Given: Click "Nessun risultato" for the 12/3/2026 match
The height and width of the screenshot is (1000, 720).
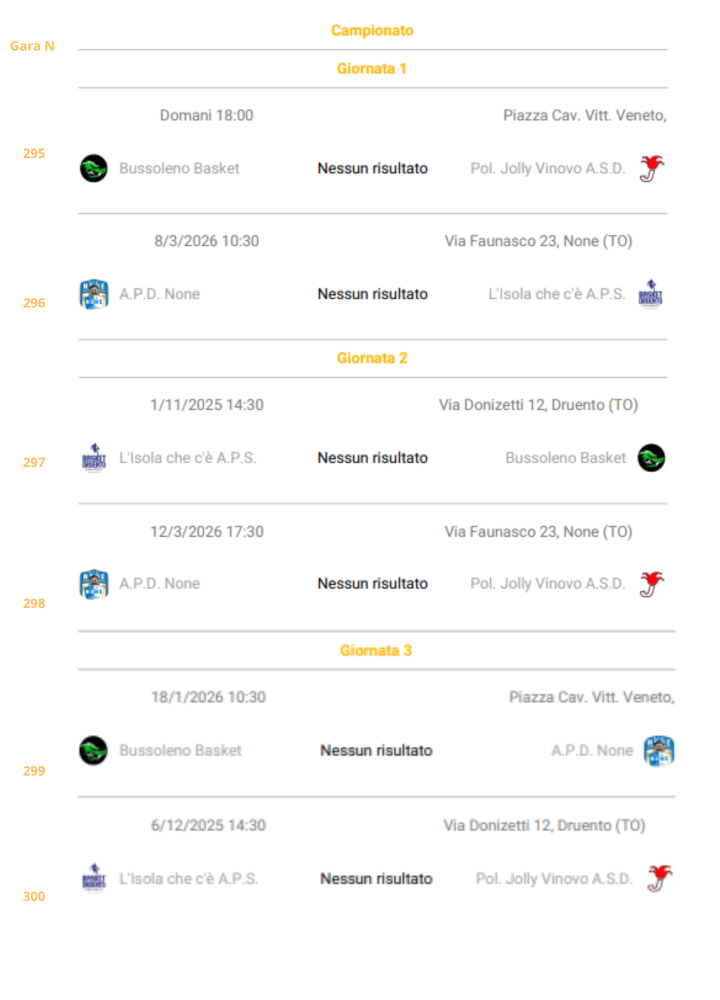Looking at the screenshot, I should [x=372, y=584].
